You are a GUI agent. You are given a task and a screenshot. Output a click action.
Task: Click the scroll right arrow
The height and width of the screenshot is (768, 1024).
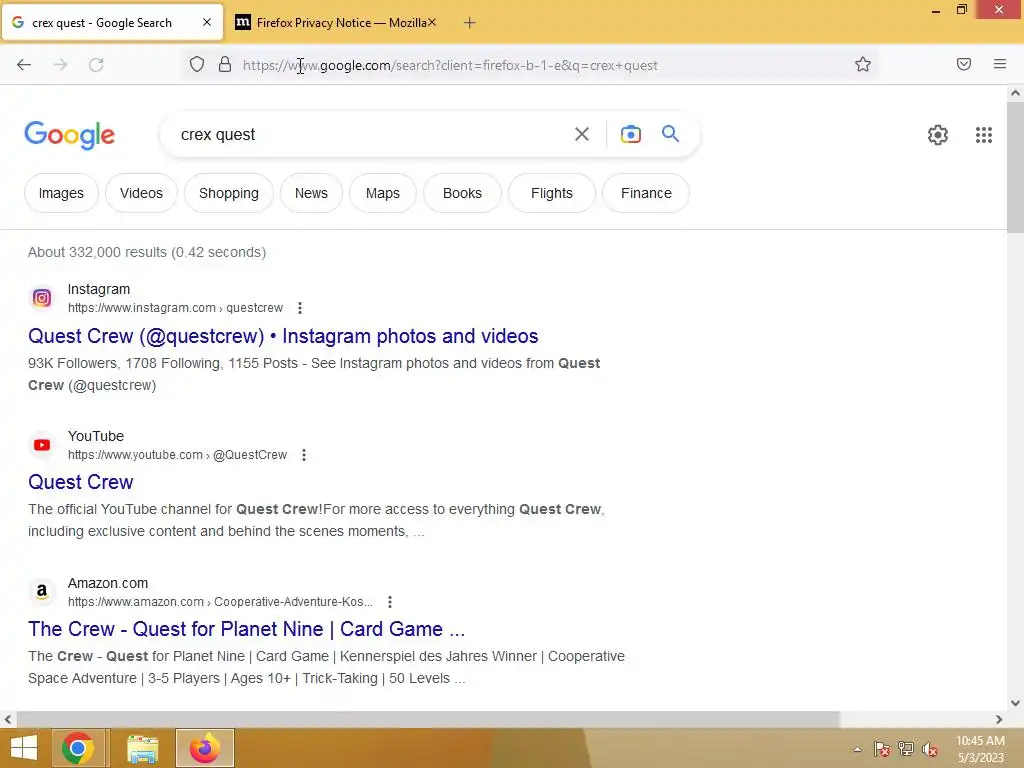coord(999,719)
